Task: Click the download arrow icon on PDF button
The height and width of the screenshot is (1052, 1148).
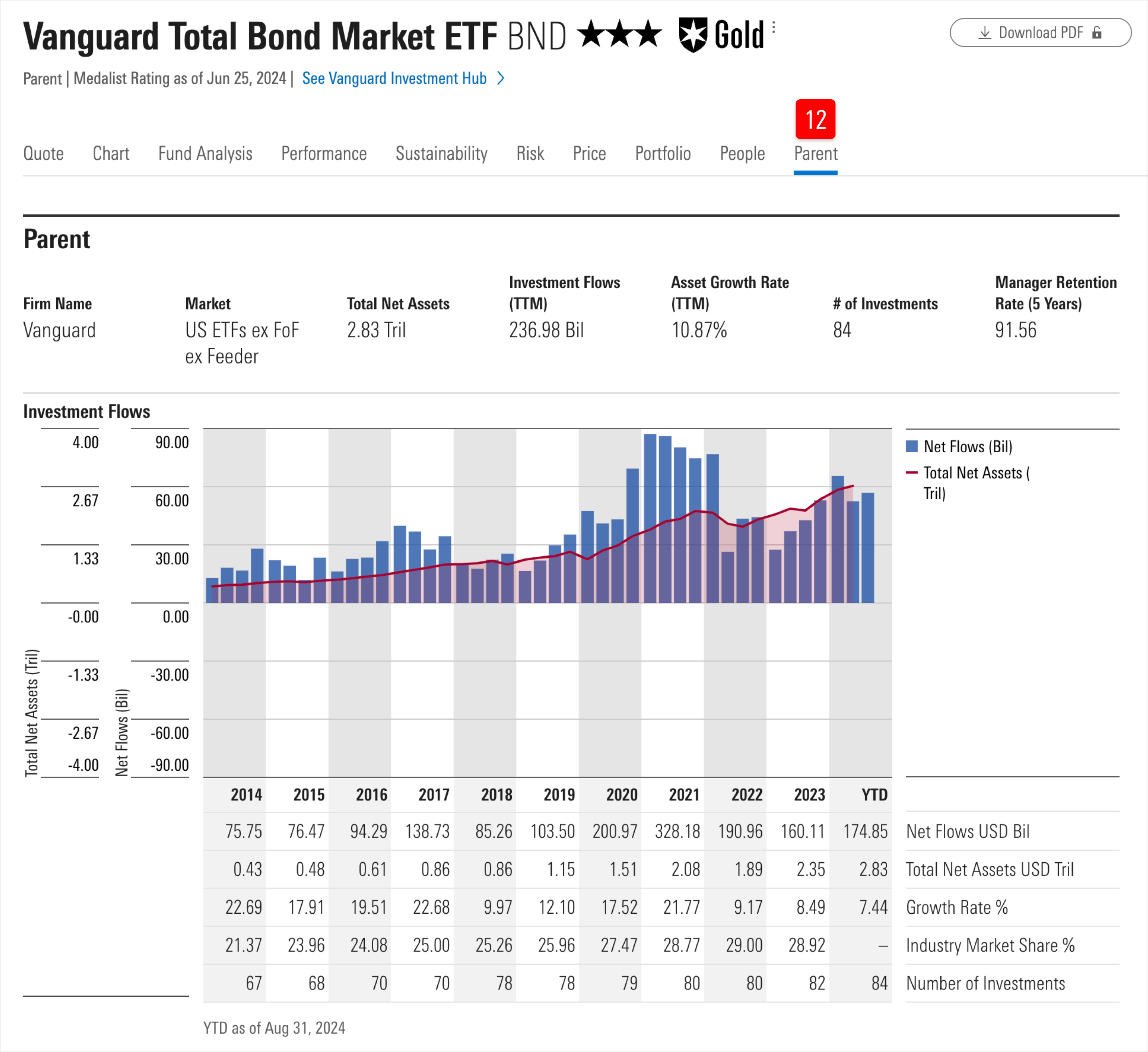Action: (x=984, y=32)
